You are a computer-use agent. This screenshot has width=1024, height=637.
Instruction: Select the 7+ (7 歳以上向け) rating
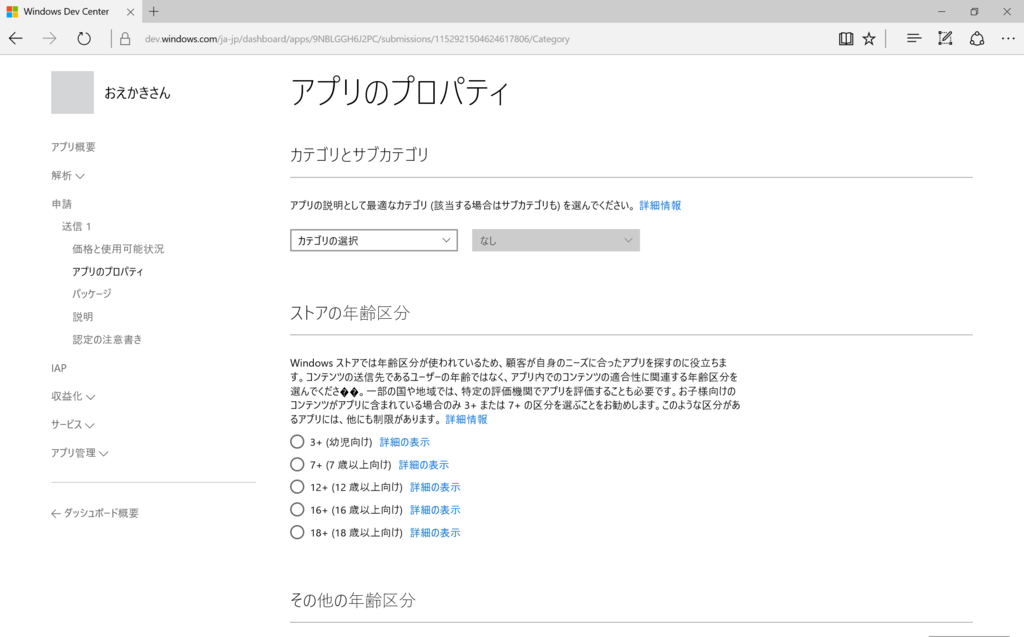[297, 465]
